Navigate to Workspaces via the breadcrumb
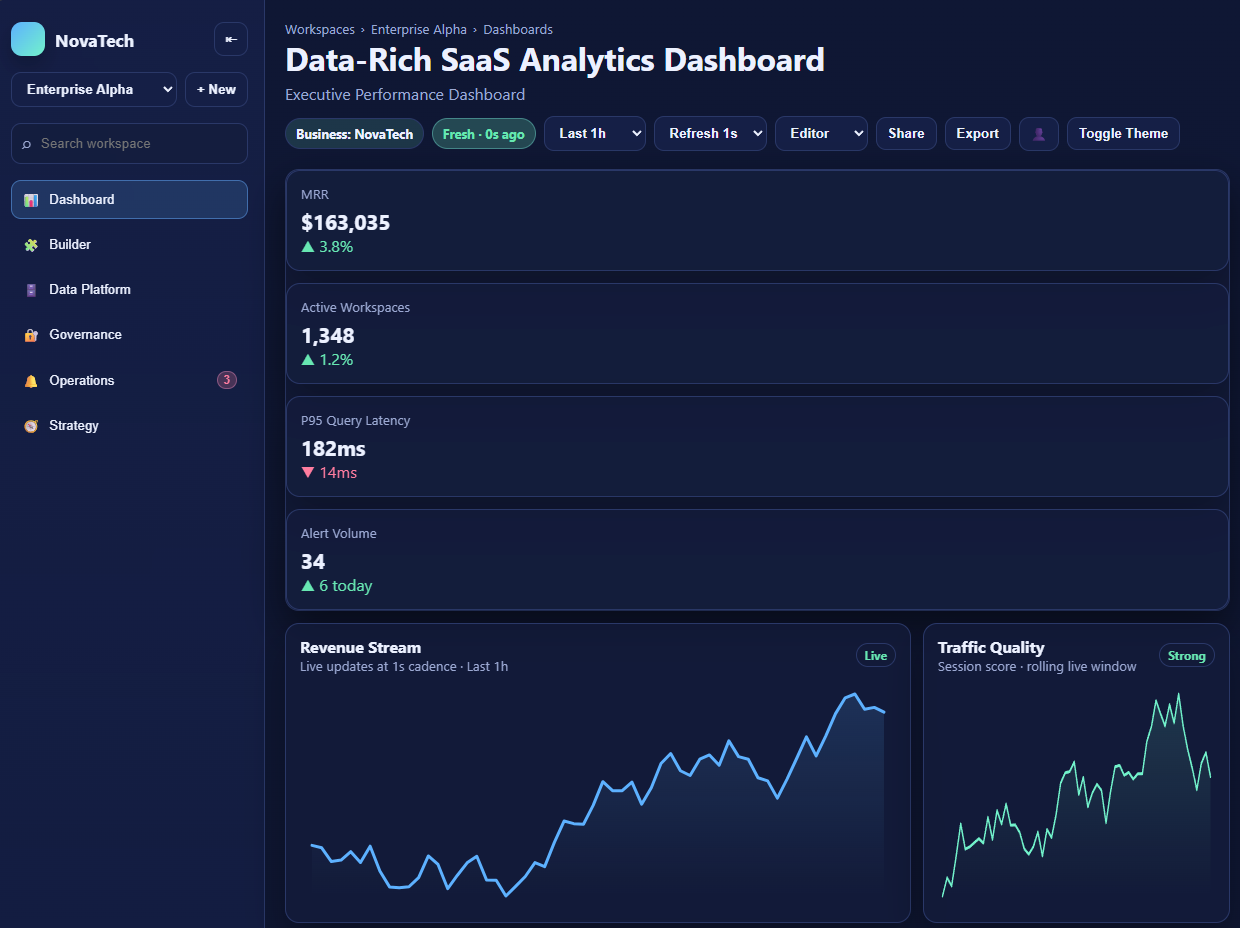The image size is (1240, 928). point(319,29)
